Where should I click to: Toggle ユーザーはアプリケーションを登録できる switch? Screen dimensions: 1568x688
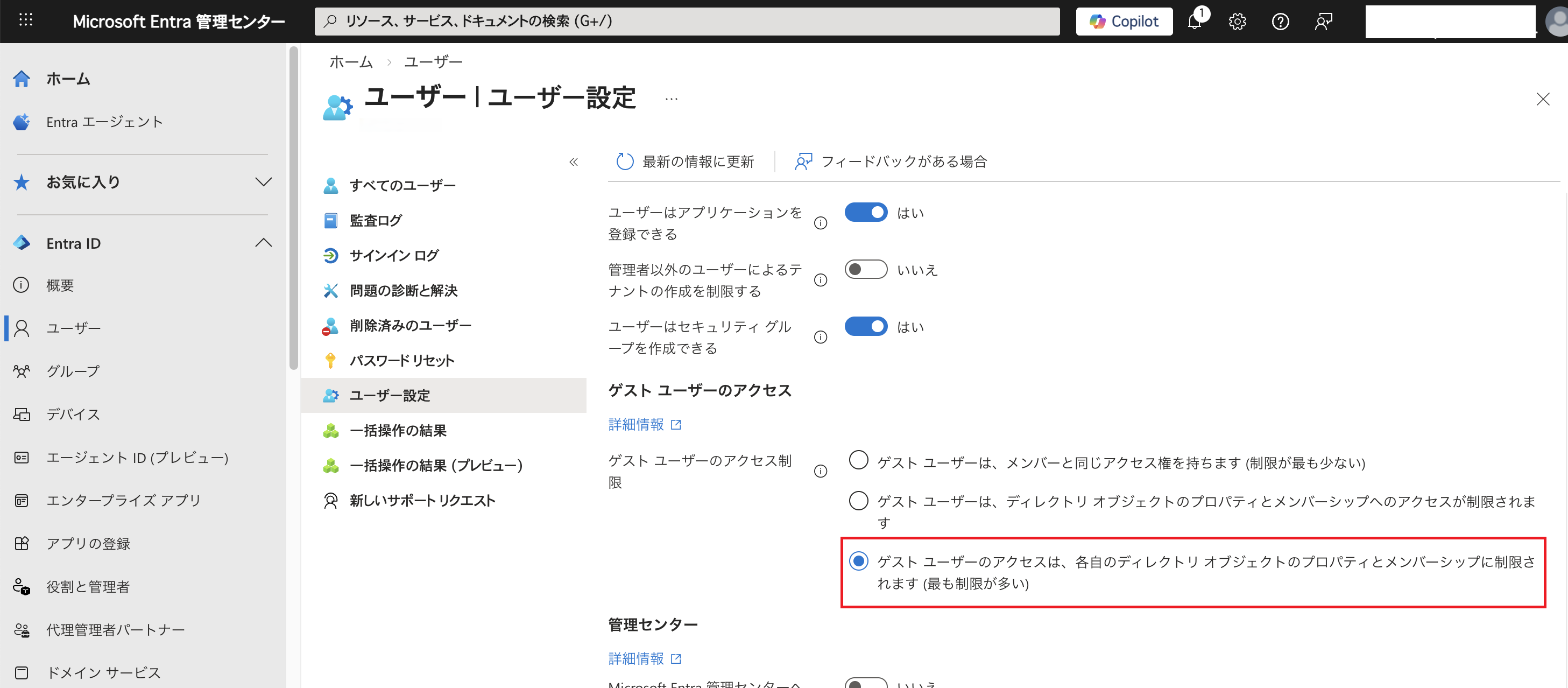point(866,213)
